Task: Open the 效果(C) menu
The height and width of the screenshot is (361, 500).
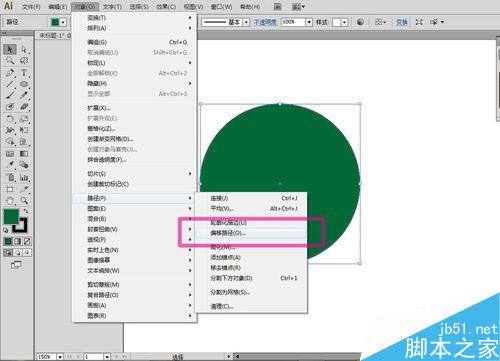Action: click(x=166, y=7)
